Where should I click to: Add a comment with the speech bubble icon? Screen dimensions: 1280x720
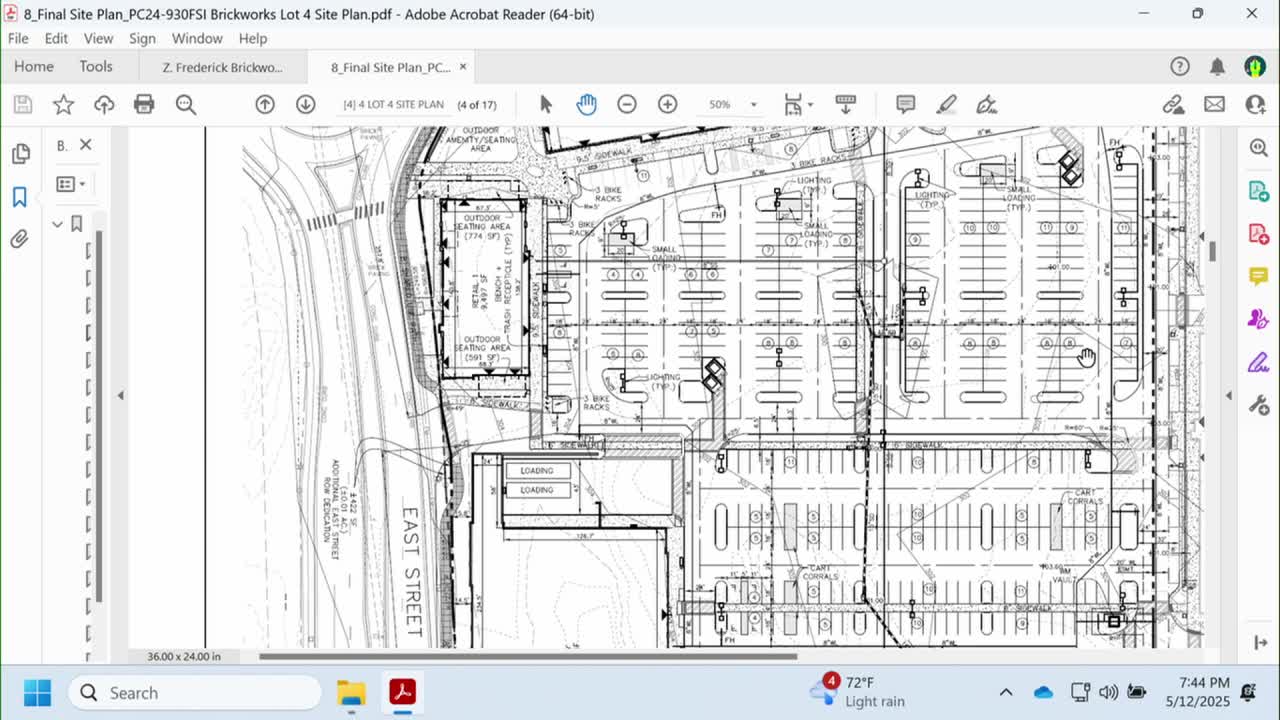point(906,104)
